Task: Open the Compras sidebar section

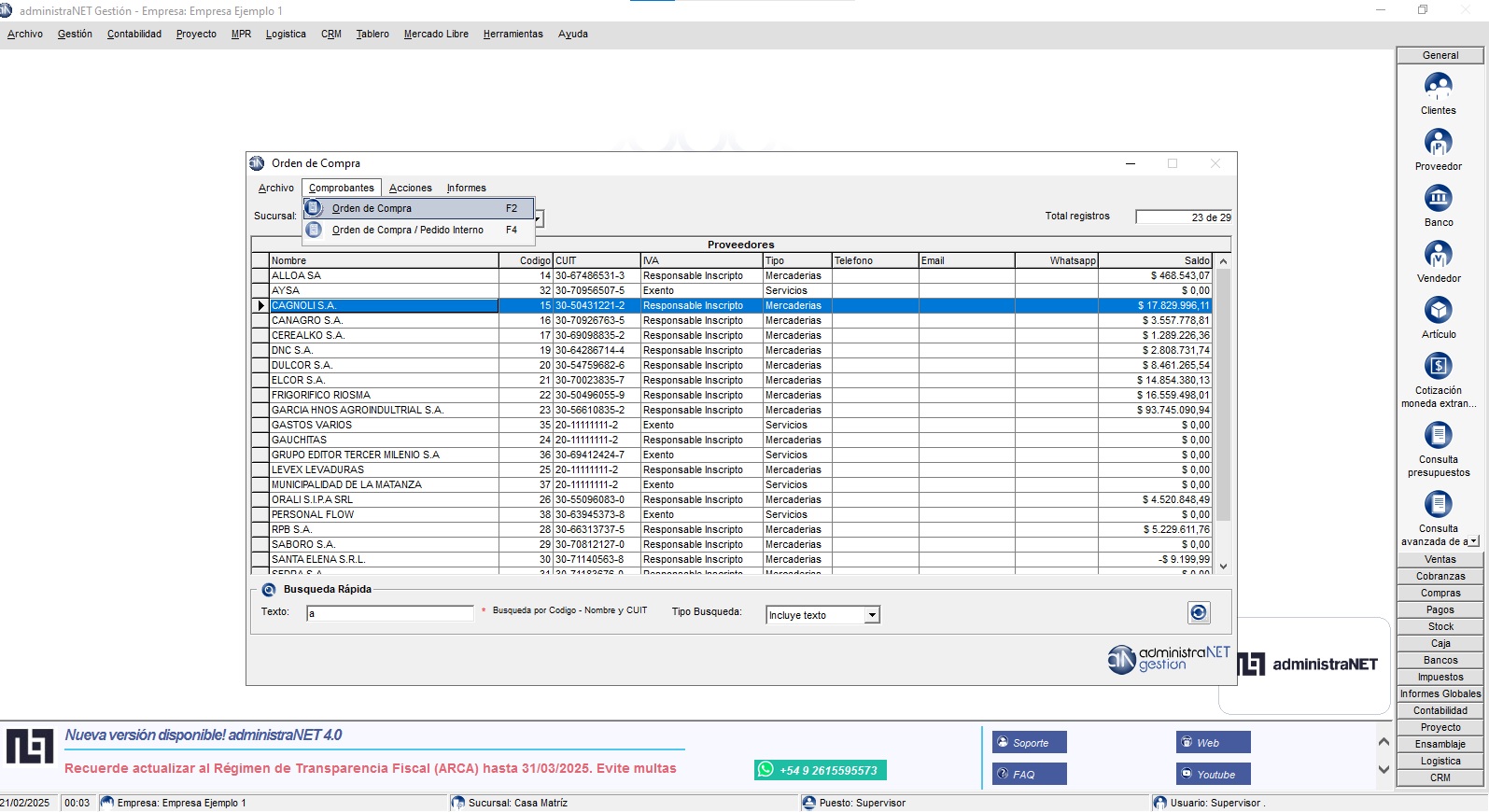Action: tap(1440, 593)
